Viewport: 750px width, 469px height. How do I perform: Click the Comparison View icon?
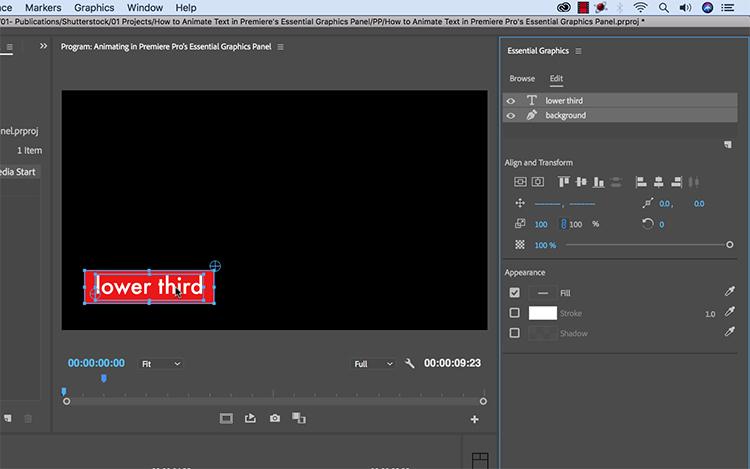299,418
